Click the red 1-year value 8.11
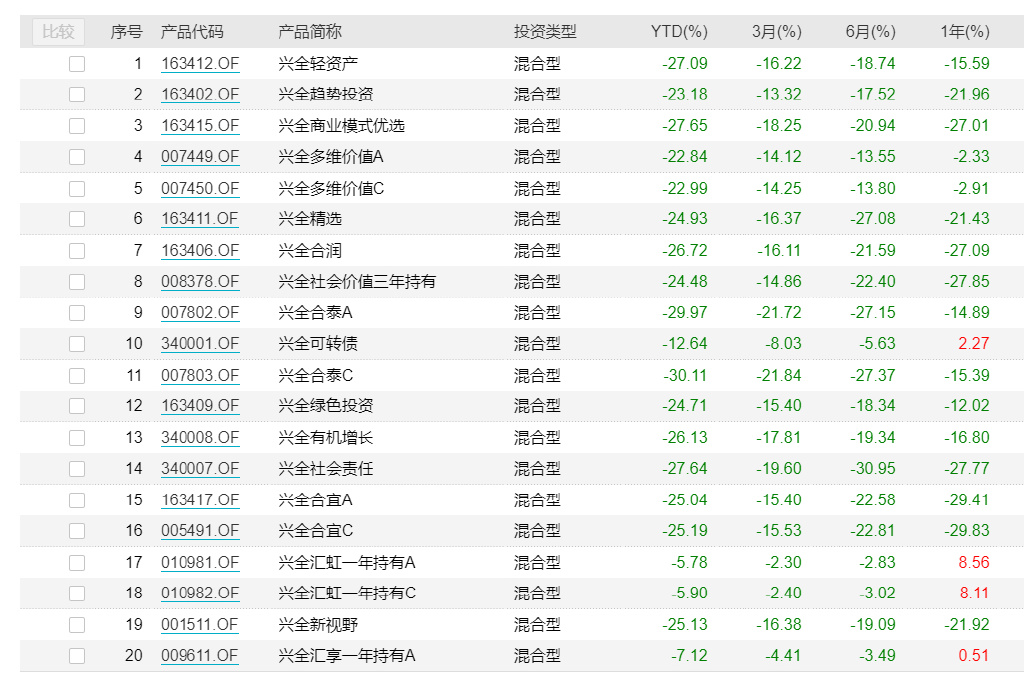 click(x=974, y=593)
